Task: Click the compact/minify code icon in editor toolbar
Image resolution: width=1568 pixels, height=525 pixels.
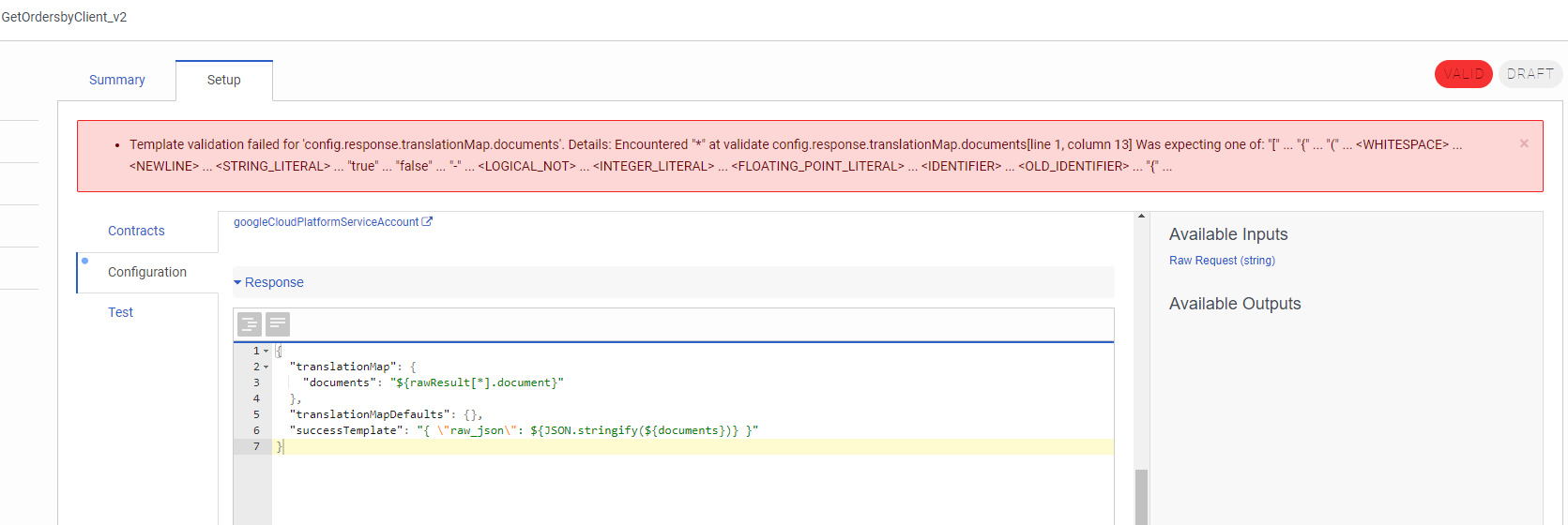Action: coord(278,324)
